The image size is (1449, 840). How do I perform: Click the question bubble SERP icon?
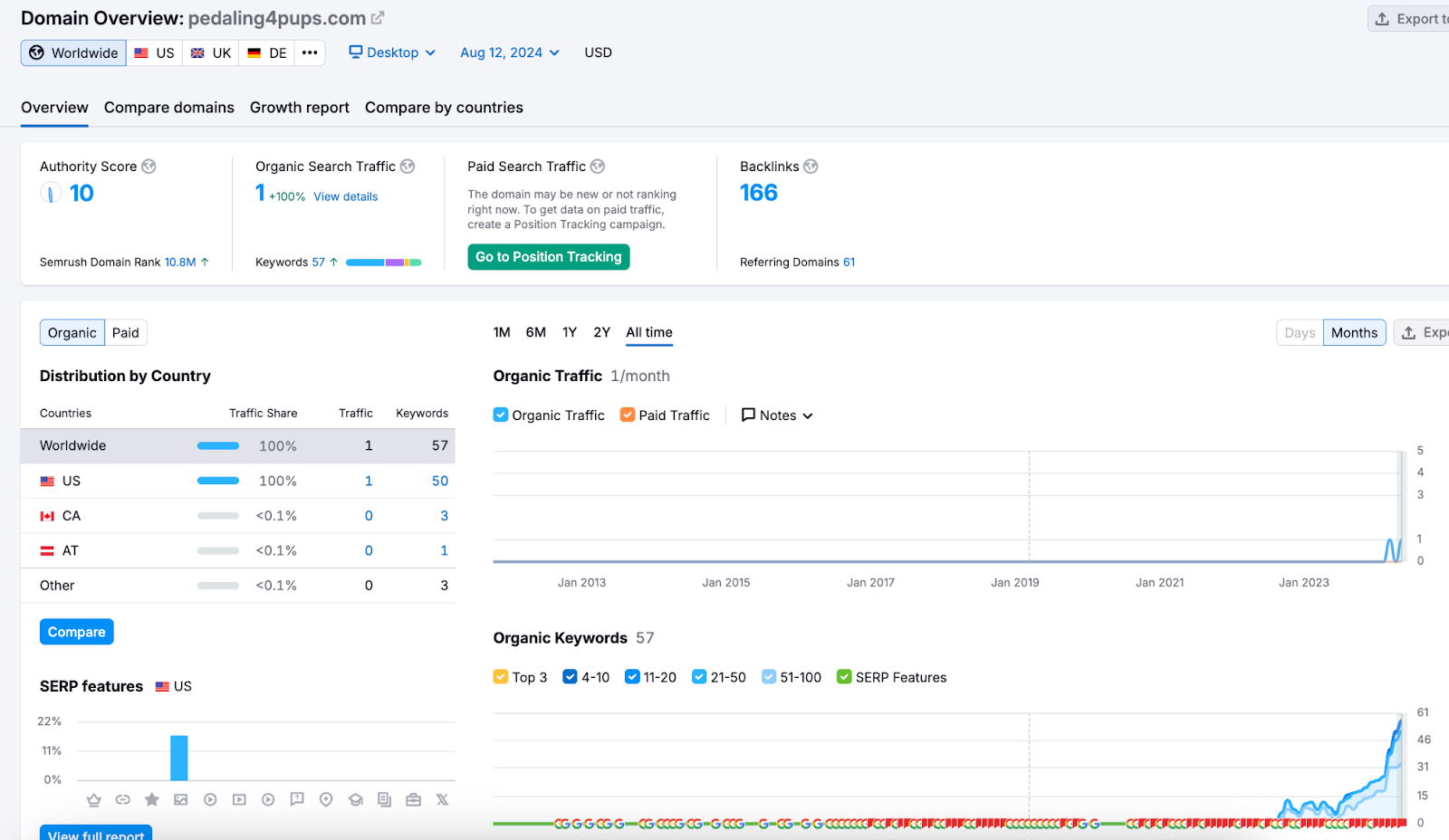click(297, 799)
